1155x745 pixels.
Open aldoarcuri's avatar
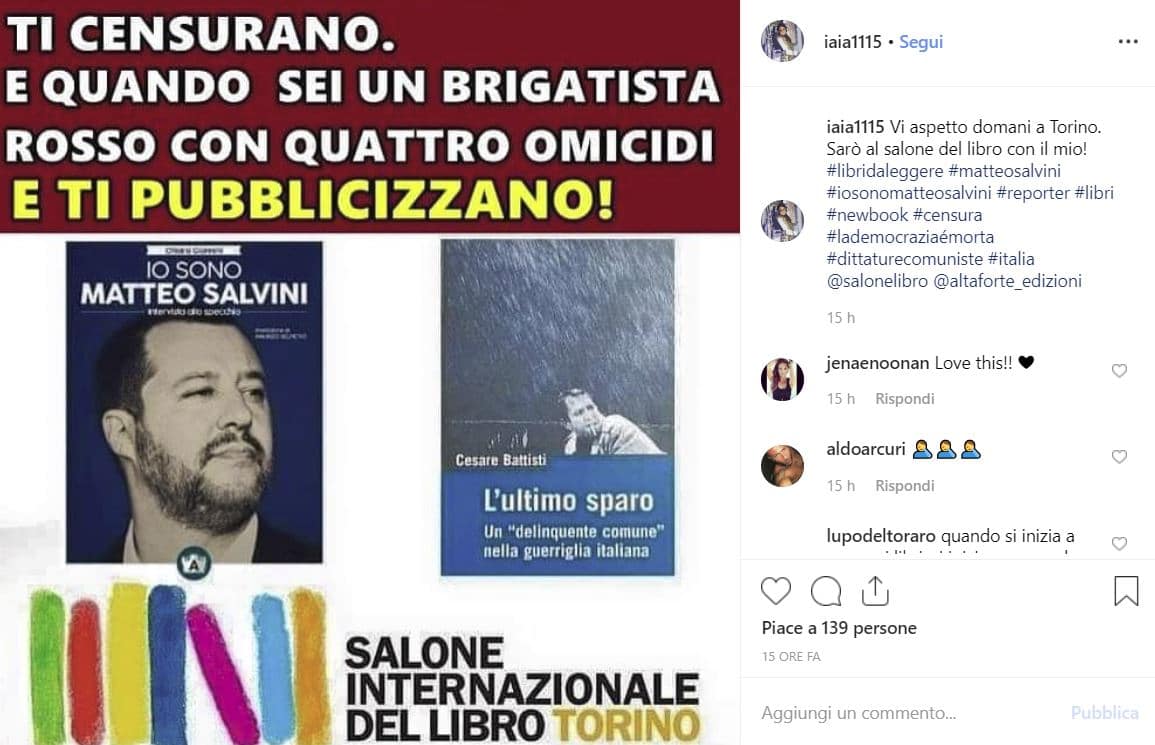[x=782, y=466]
